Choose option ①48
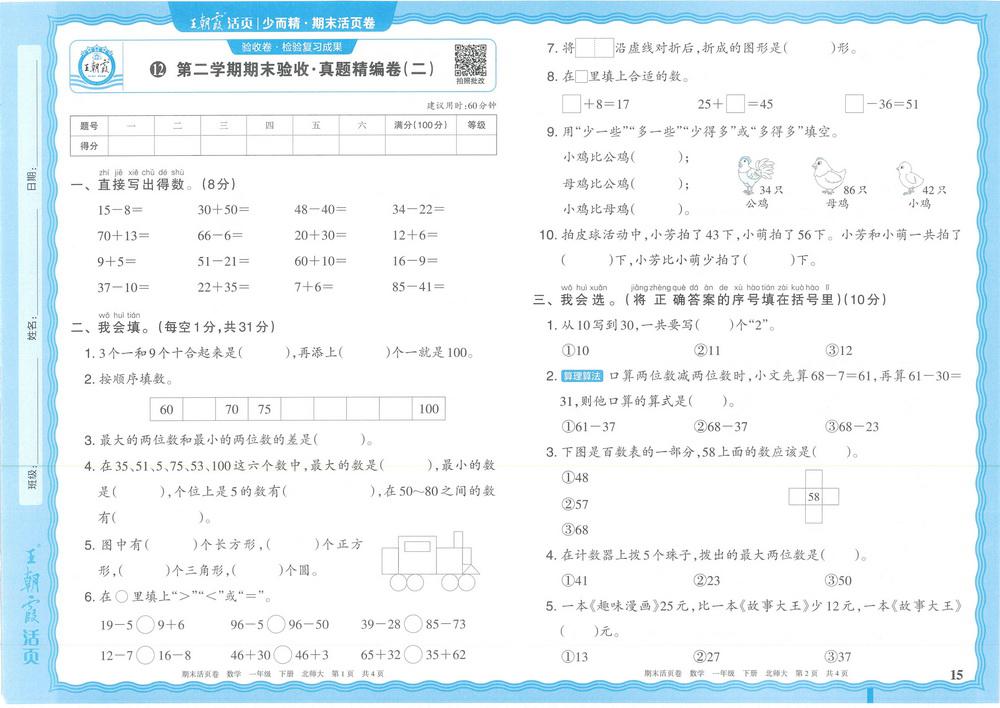This screenshot has height=708, width=1000. (575, 478)
